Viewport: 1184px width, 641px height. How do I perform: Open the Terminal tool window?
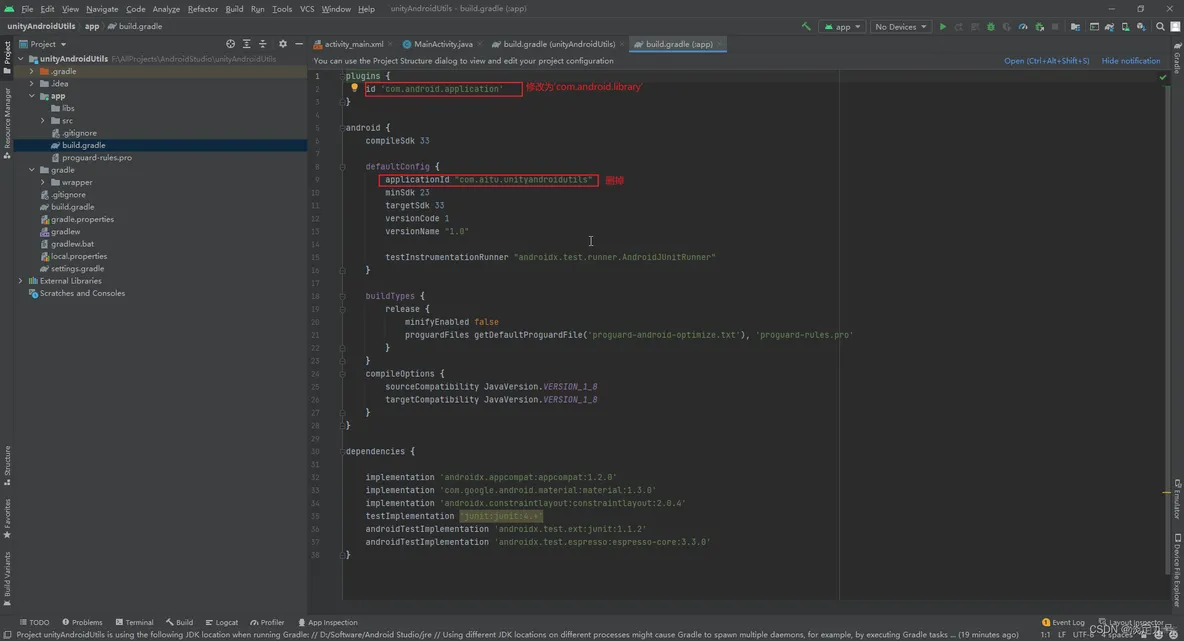pos(134,622)
